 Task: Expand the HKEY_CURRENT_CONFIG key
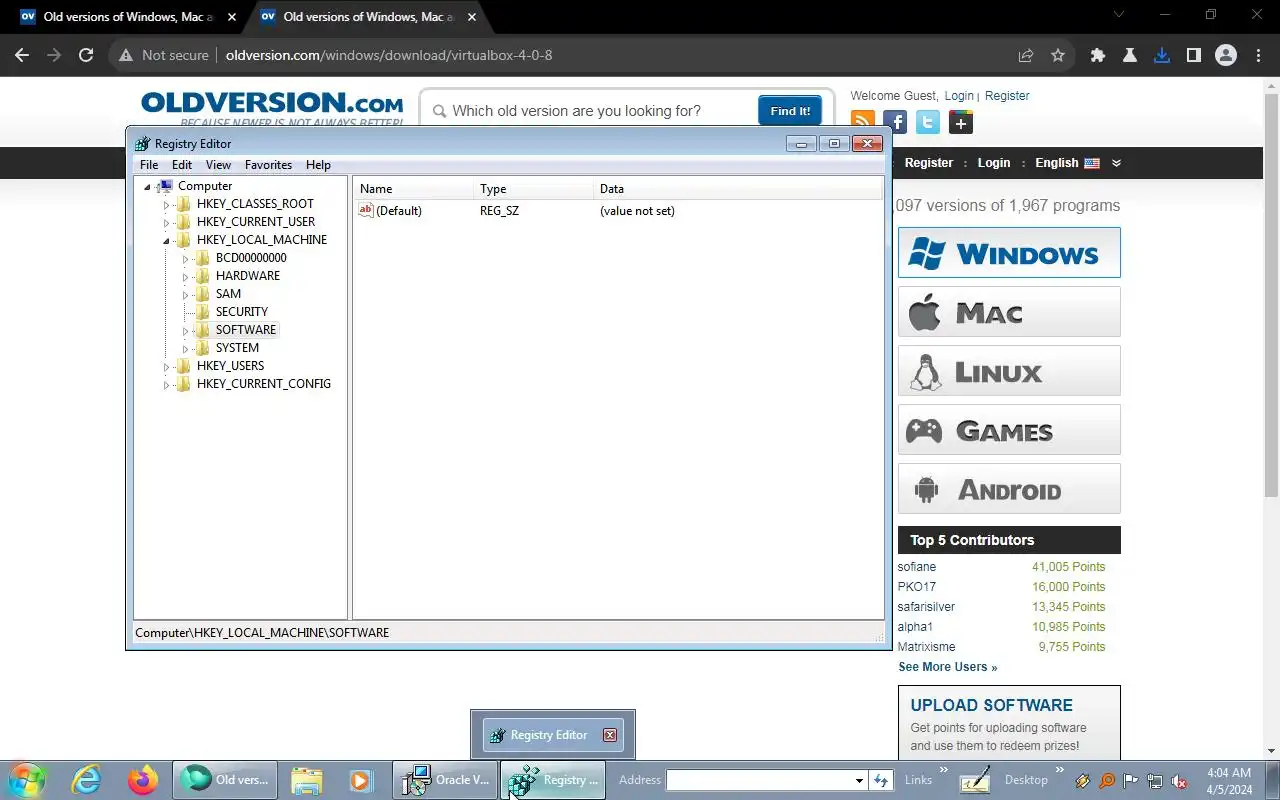click(x=166, y=384)
